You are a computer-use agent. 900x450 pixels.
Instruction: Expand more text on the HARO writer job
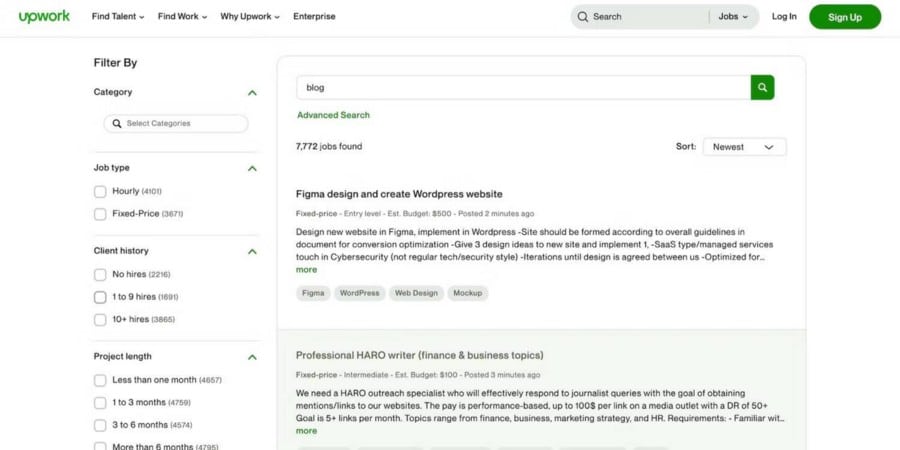[307, 431]
